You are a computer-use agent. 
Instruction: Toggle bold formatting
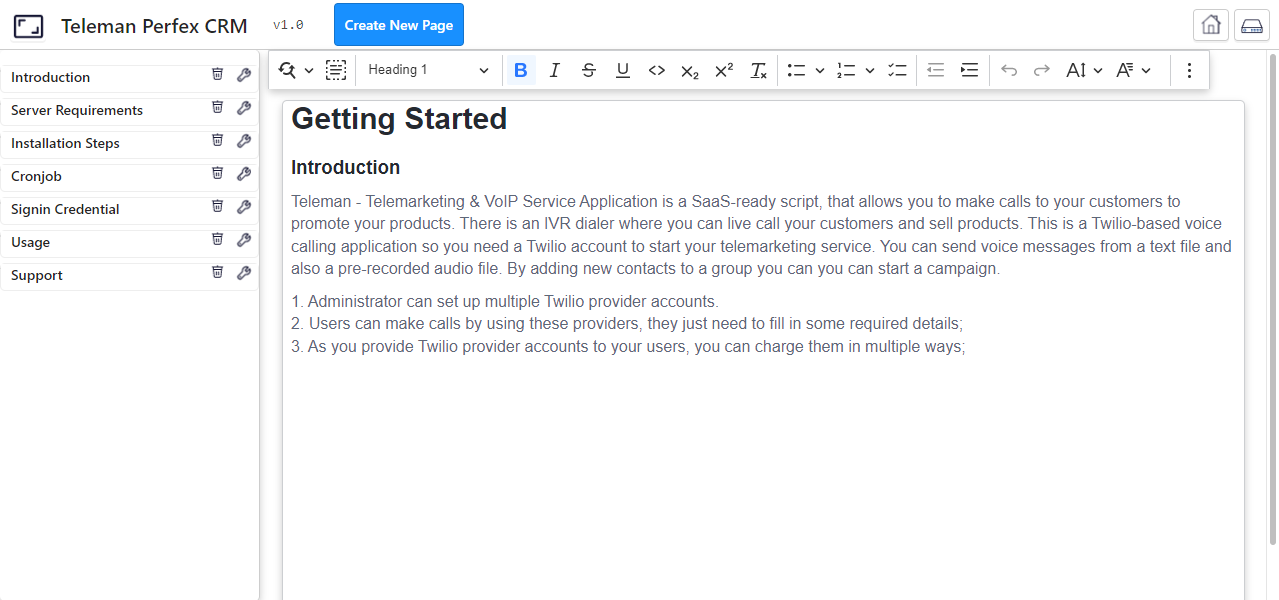coord(520,70)
